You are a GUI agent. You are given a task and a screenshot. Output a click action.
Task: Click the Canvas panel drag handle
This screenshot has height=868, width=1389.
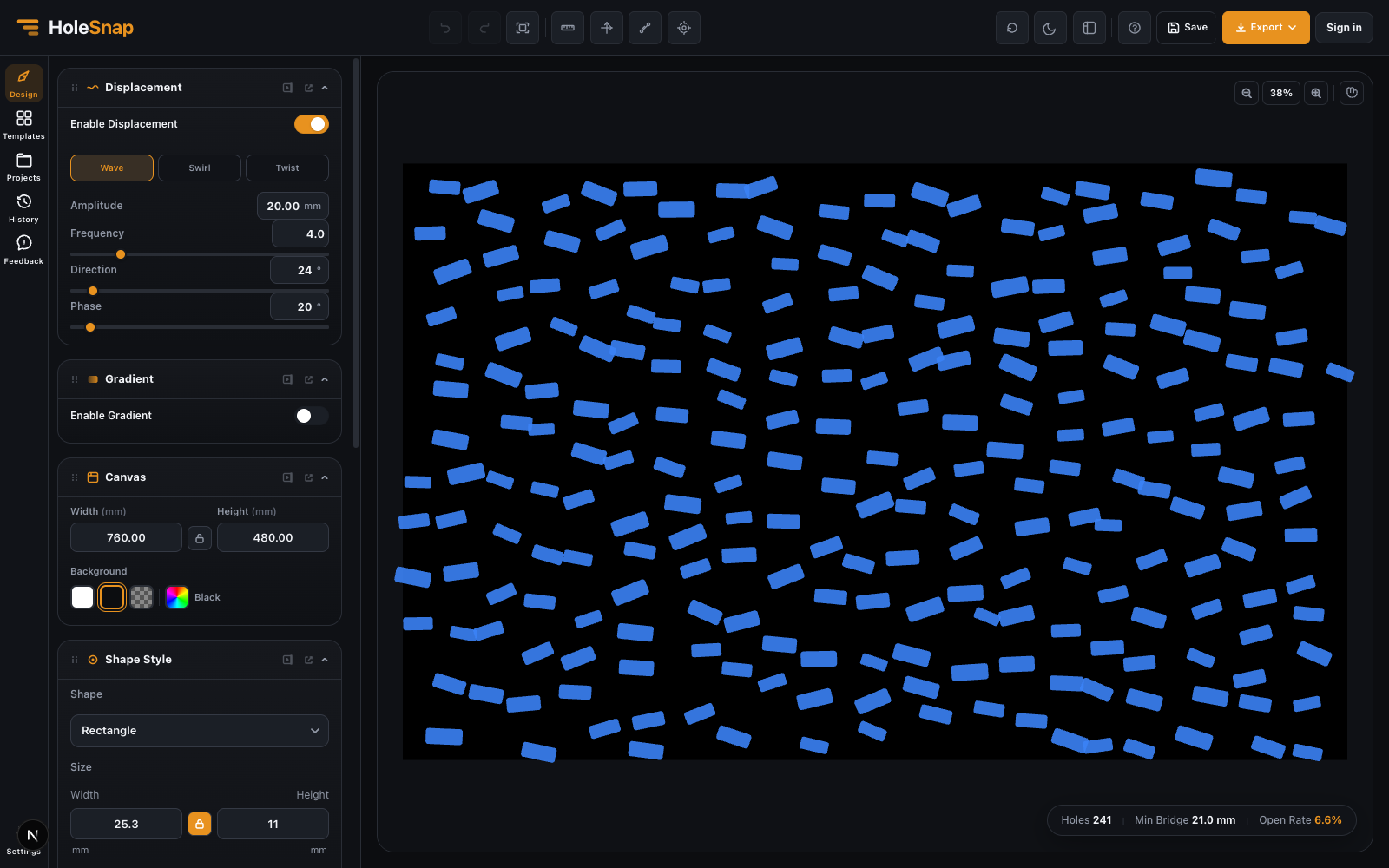pos(75,477)
